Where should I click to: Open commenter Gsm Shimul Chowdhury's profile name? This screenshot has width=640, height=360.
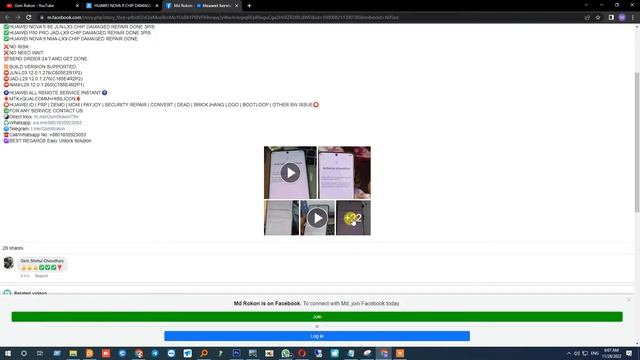coord(42,261)
